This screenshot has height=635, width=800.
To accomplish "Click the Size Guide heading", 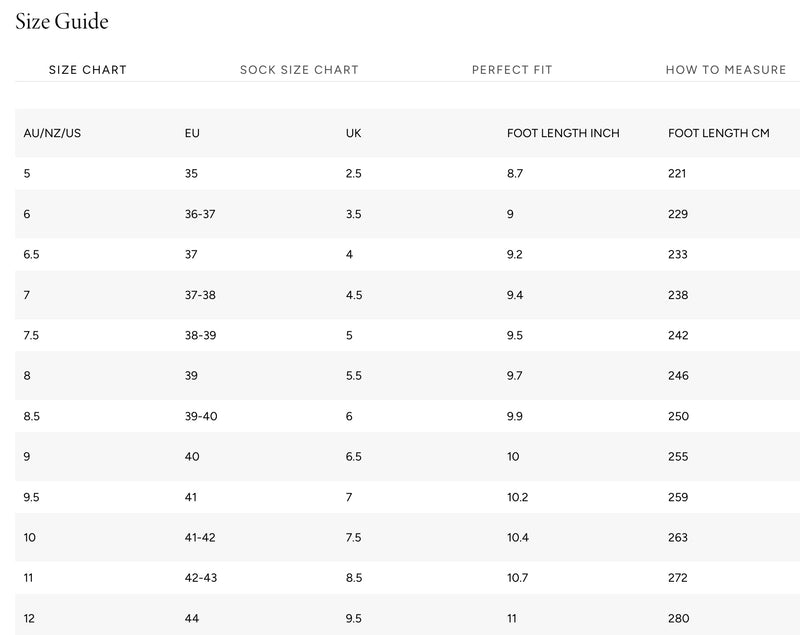I will click(62, 21).
